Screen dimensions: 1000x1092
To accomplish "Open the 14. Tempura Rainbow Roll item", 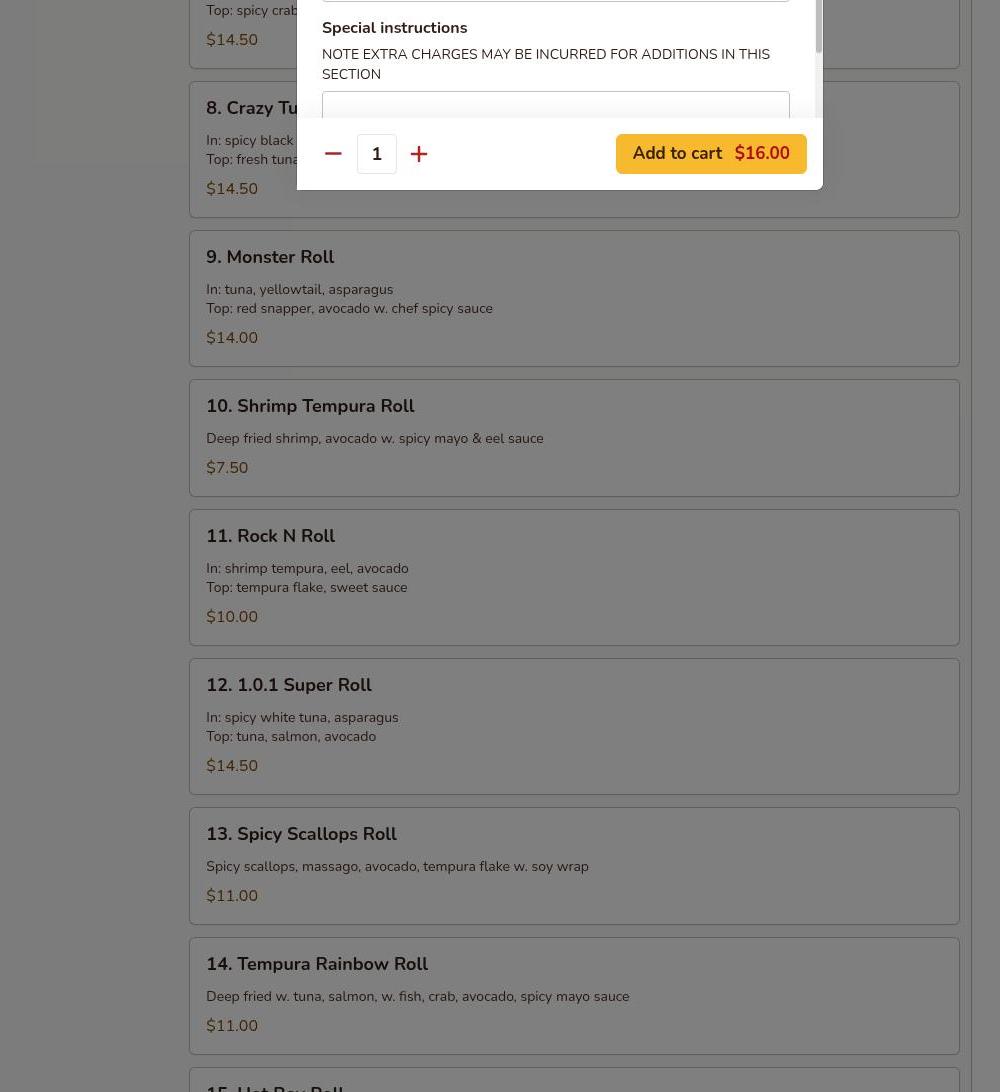I will (574, 996).
